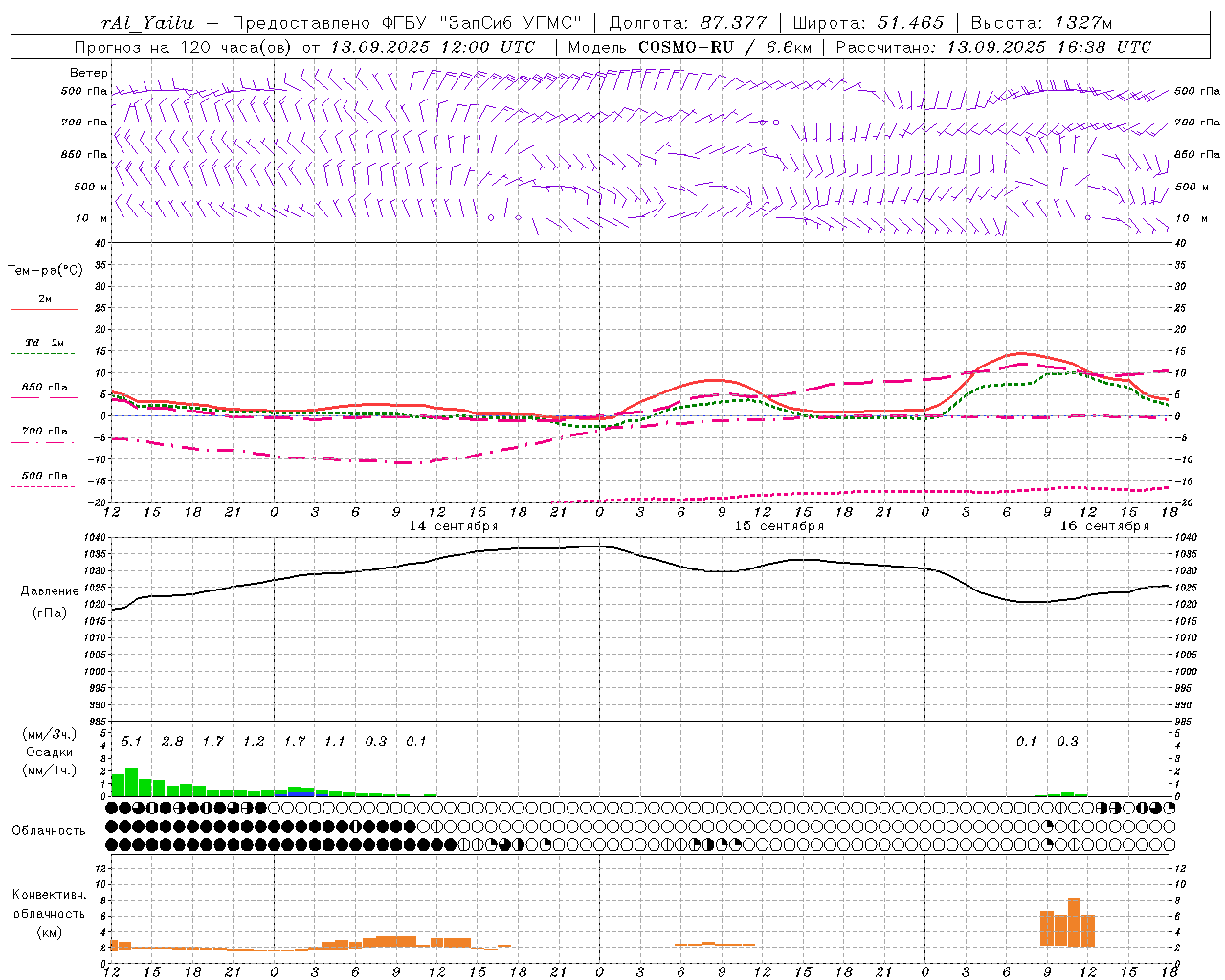Select the (км) unit under convective cloudiness
The width and height of the screenshot is (1225, 980).
(49, 932)
